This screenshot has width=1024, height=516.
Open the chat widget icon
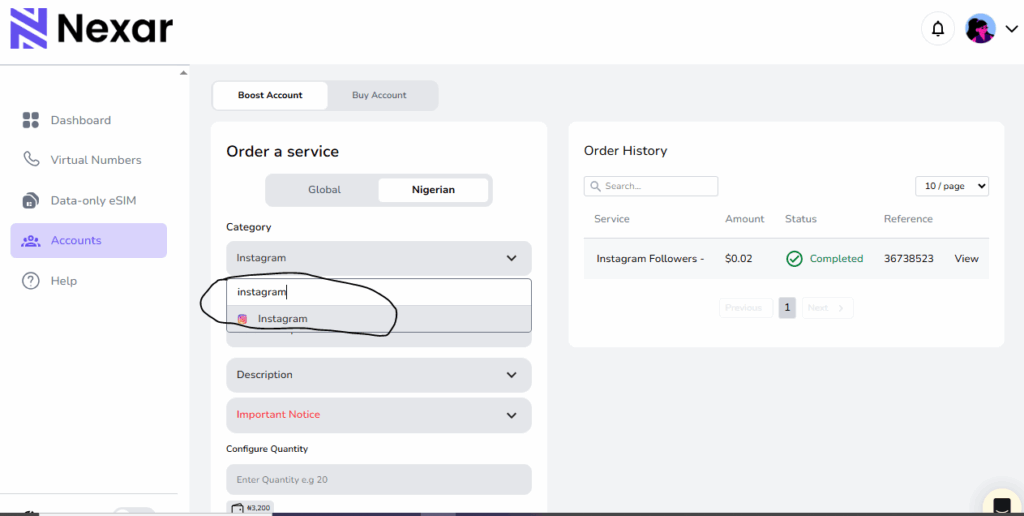point(1002,504)
